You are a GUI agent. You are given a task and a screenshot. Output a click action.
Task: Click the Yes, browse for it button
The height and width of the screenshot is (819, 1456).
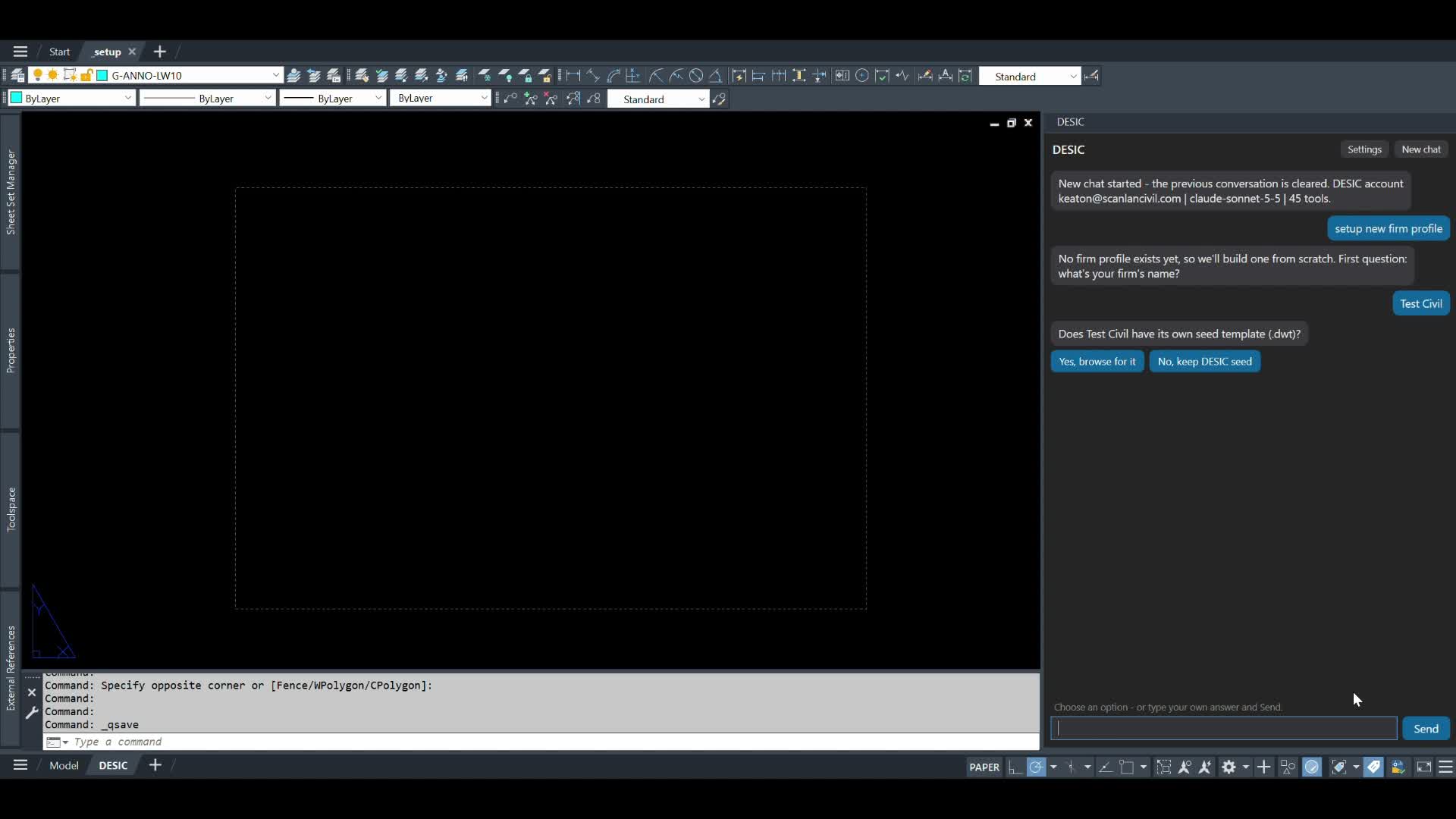(x=1097, y=362)
